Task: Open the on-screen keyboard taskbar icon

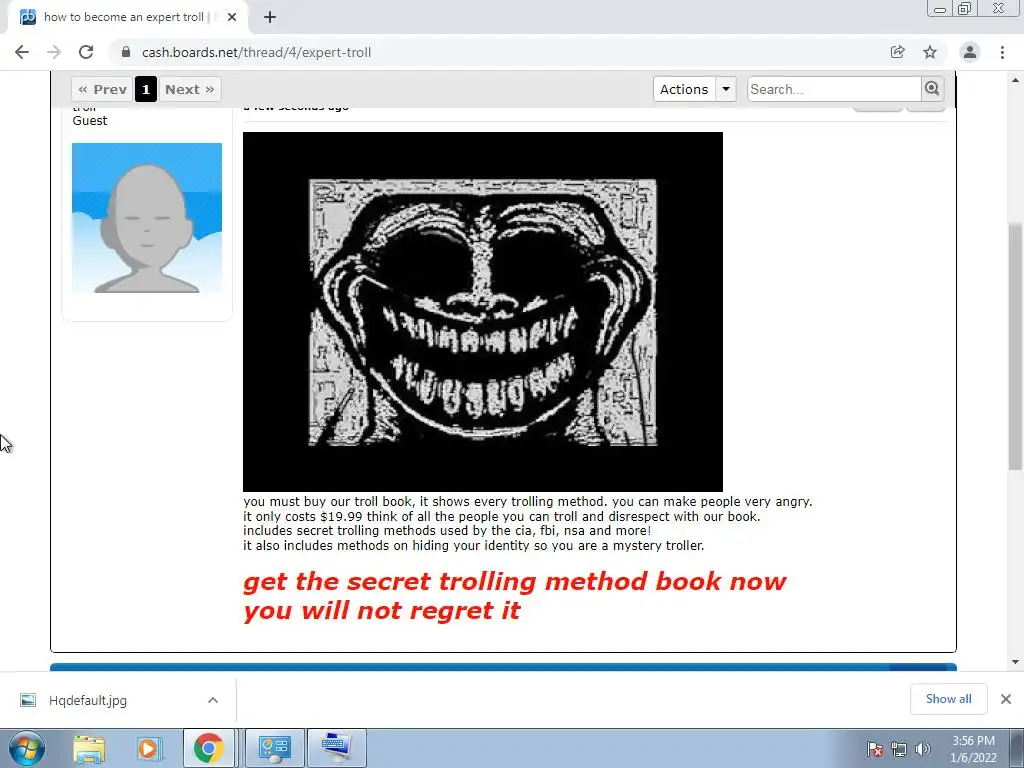Action: tap(336, 748)
